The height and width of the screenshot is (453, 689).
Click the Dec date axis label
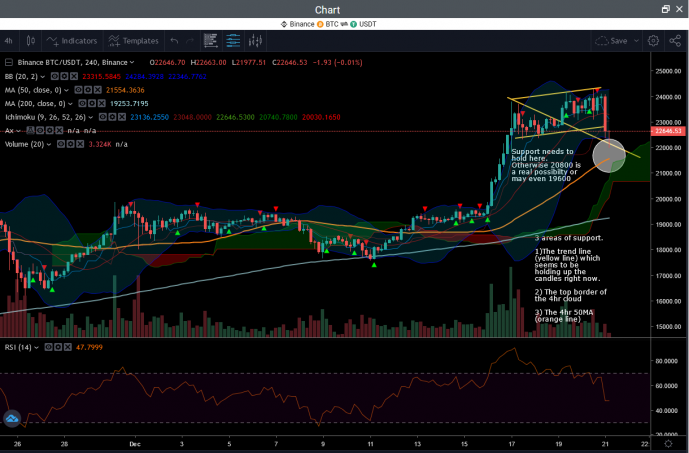tap(135, 444)
